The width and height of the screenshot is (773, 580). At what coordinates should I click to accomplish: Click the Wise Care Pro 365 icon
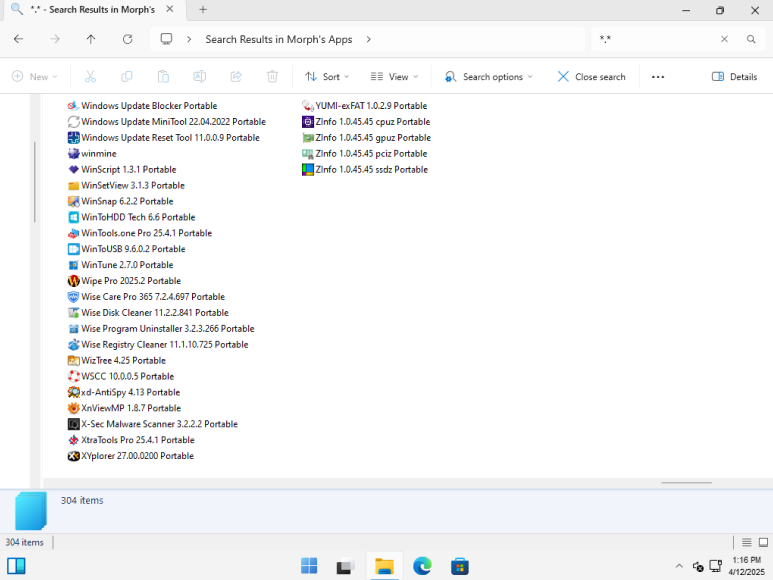coord(73,297)
